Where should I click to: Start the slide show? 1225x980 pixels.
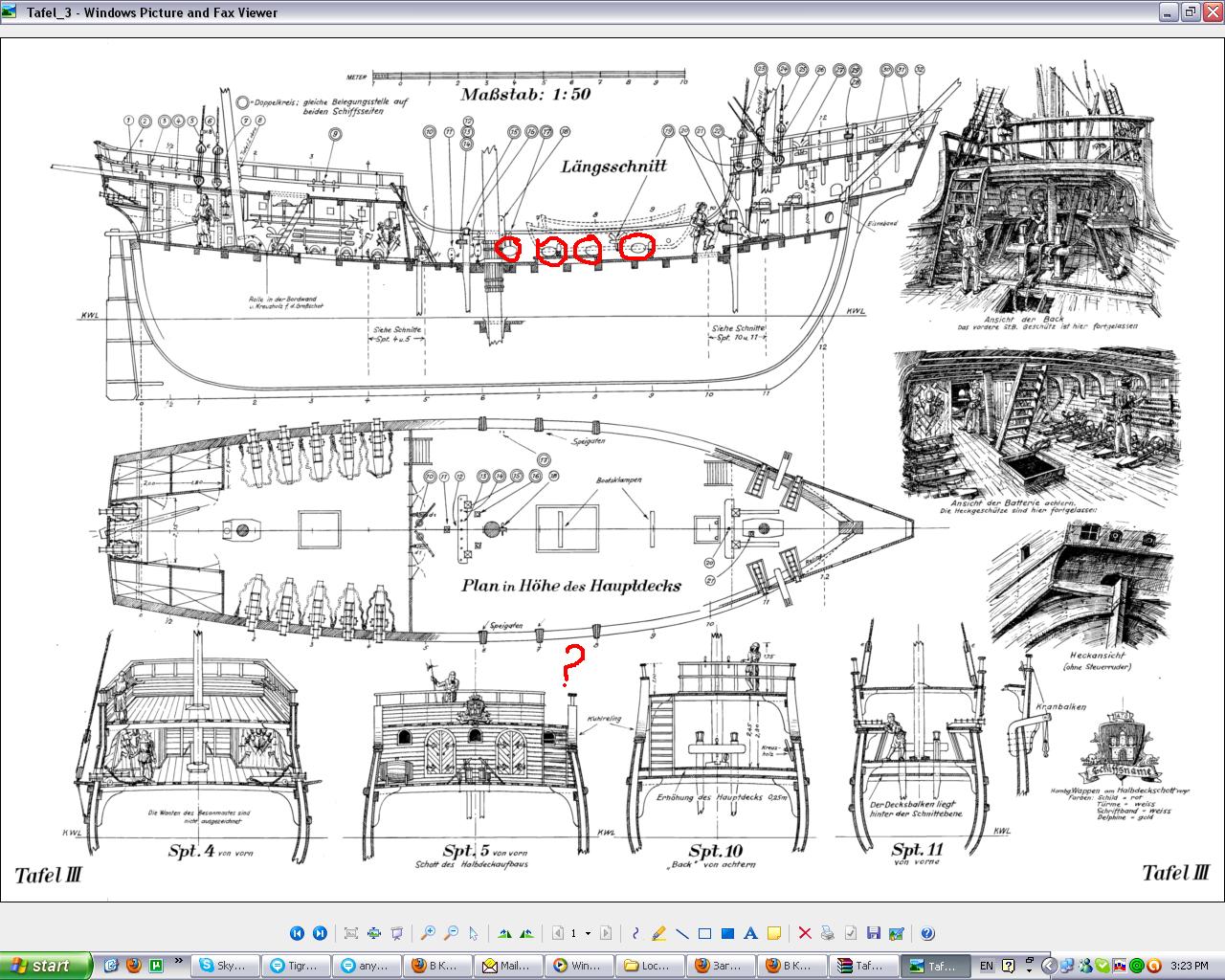396,933
